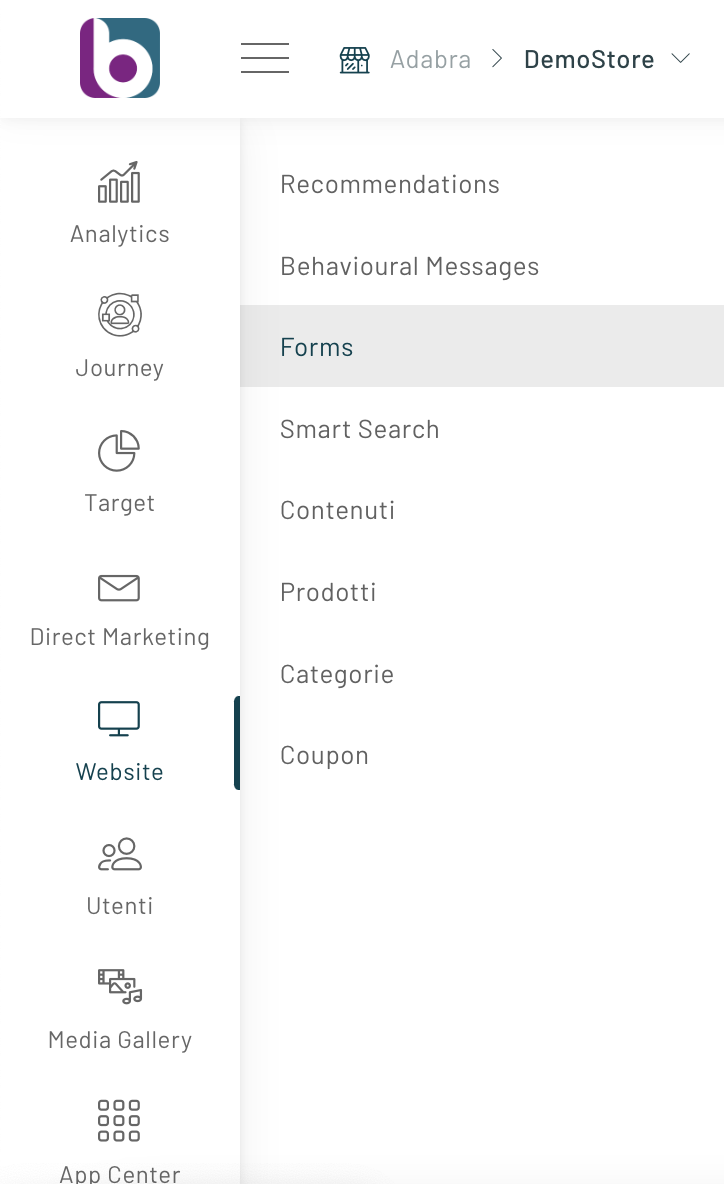724x1184 pixels.
Task: Open Smart Search page
Action: (359, 430)
